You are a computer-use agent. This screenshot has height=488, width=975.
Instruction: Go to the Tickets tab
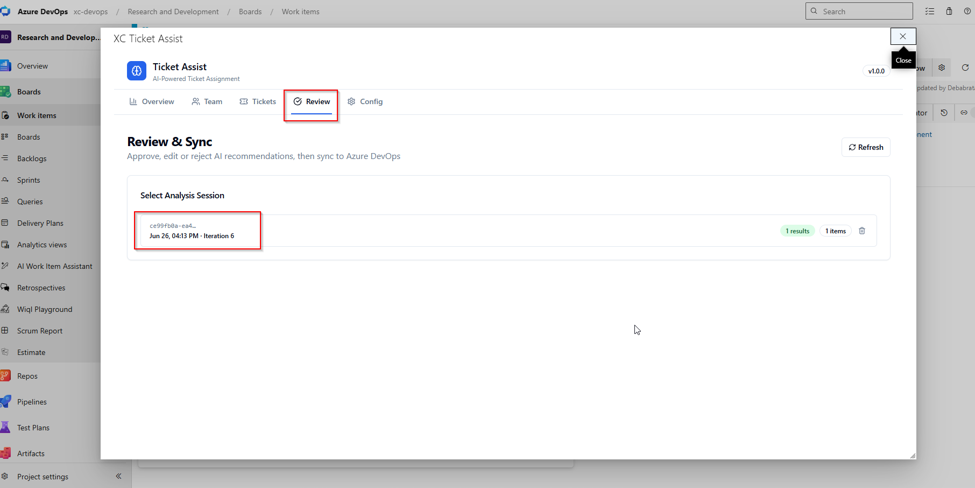tap(258, 101)
